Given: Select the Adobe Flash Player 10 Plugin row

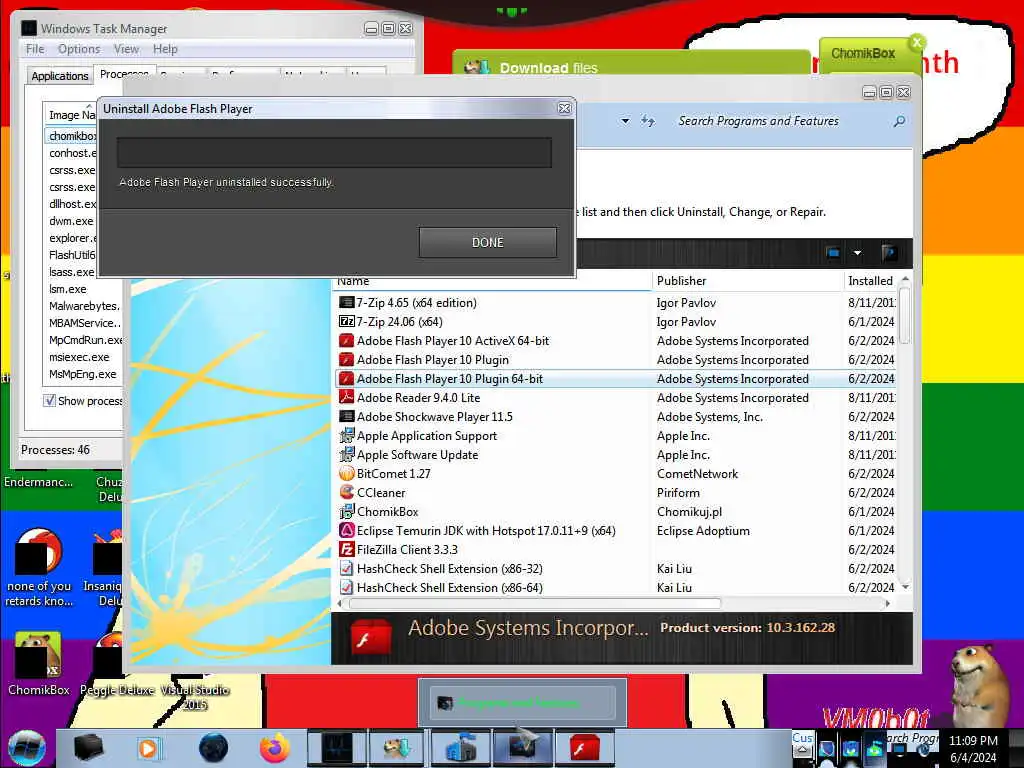Looking at the screenshot, I should coord(615,359).
